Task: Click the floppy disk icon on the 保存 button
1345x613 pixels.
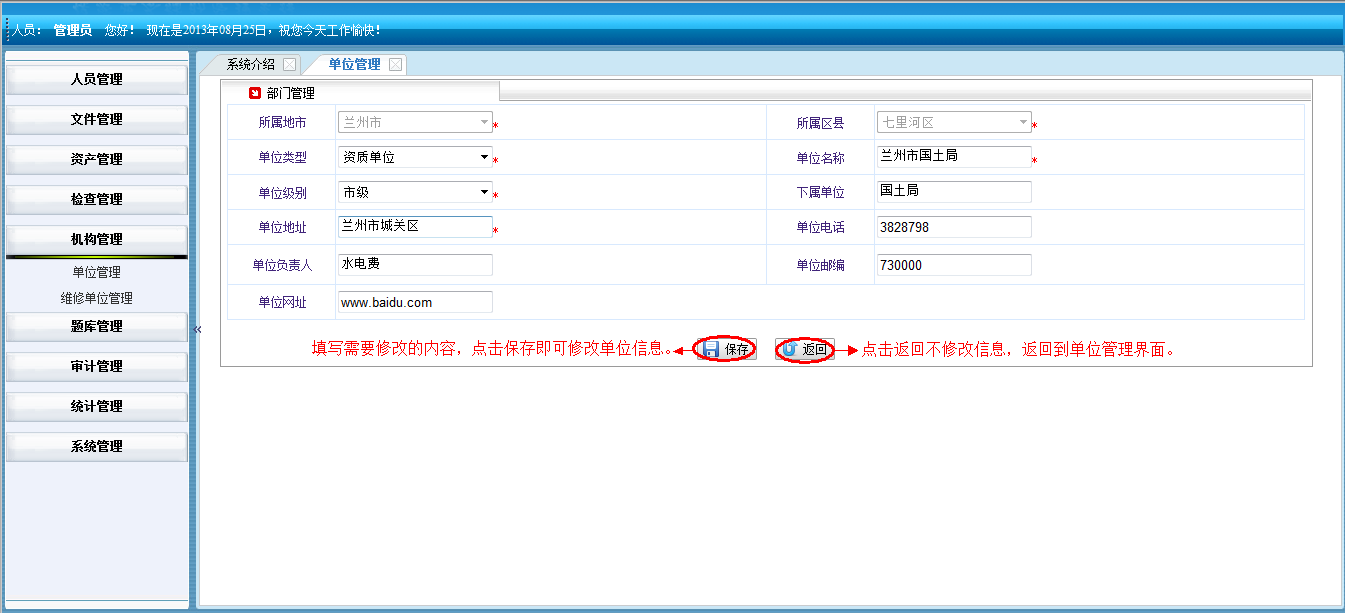Action: [711, 349]
